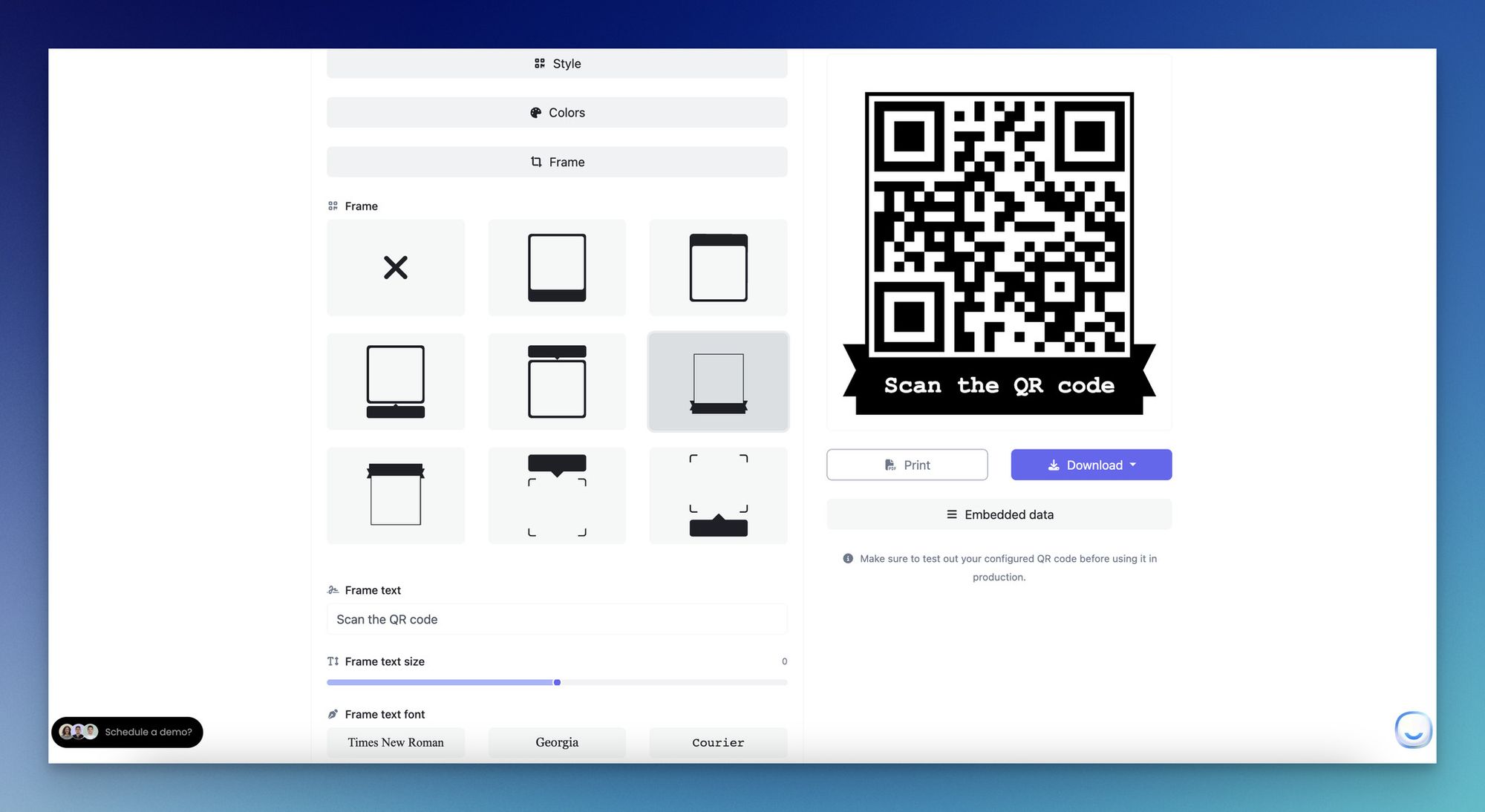
Task: Click the crop icon beside Frame header
Action: point(536,162)
